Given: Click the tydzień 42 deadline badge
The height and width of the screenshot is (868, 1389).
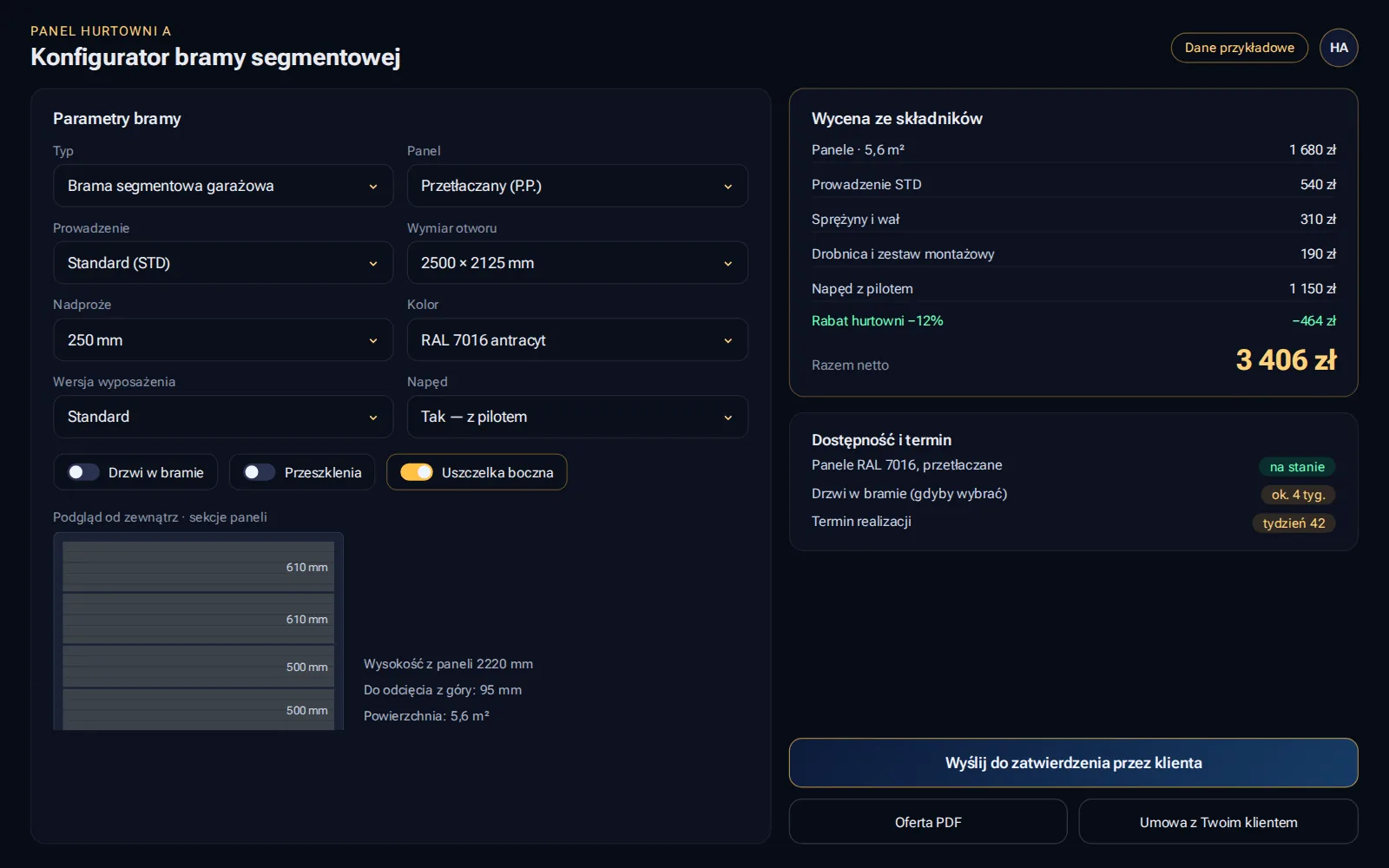Looking at the screenshot, I should 1294,523.
